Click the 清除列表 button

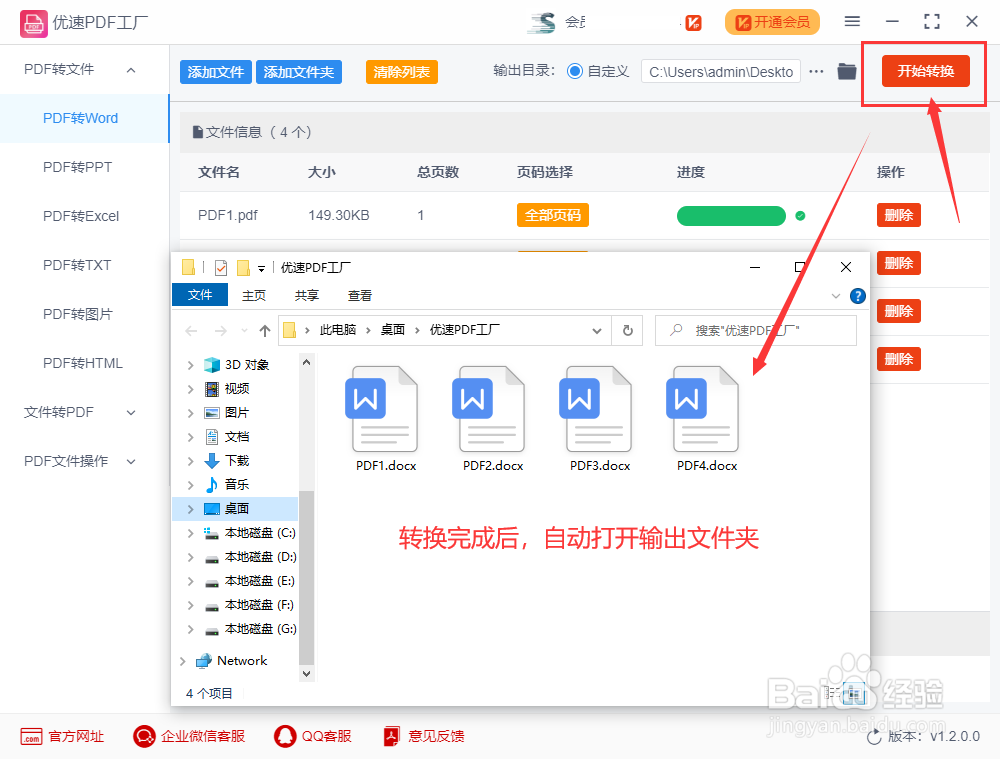pyautogui.click(x=401, y=72)
